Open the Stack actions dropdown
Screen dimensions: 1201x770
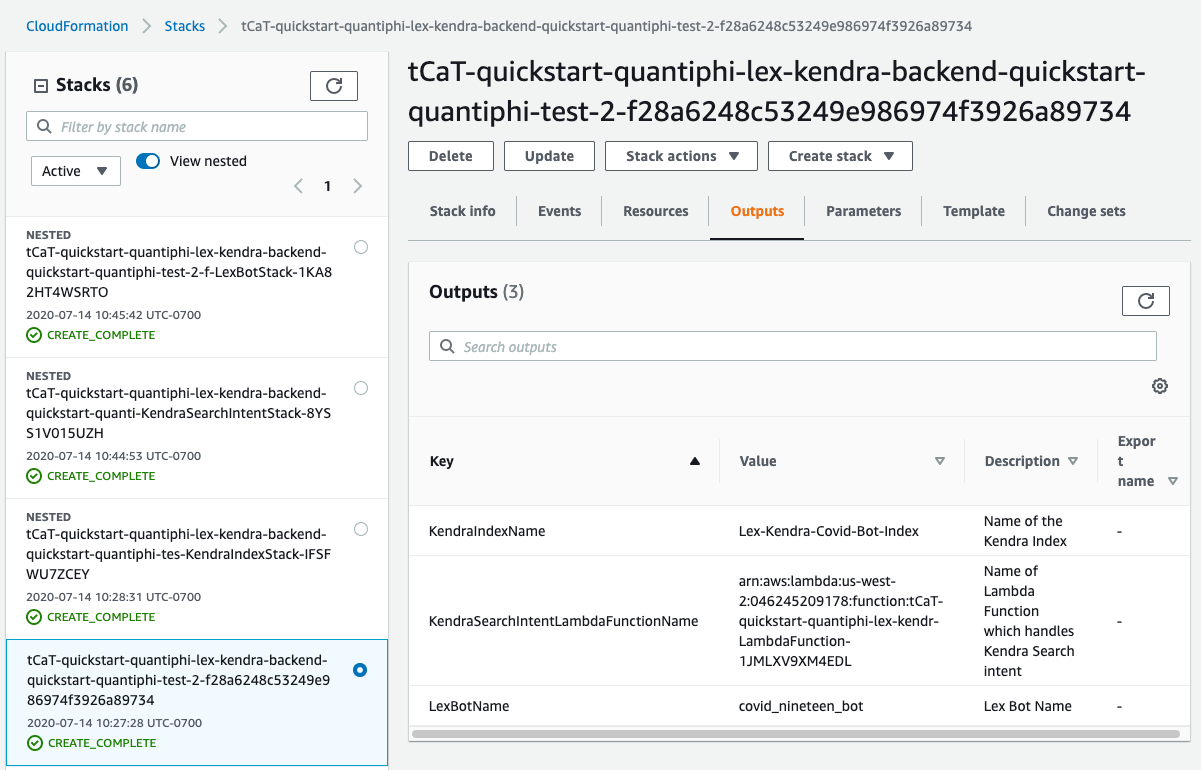tap(683, 156)
